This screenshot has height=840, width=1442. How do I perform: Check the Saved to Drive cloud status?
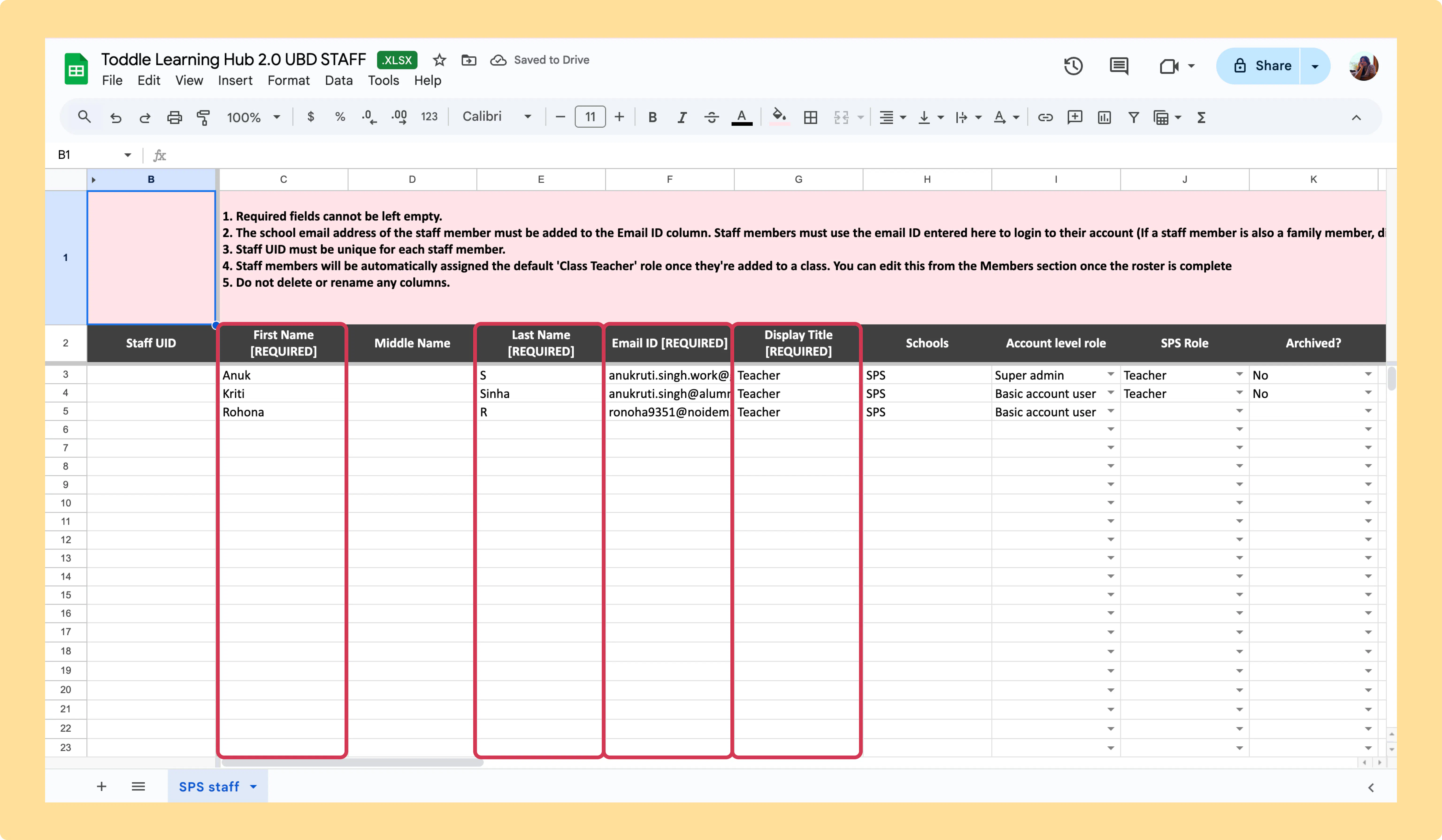click(x=499, y=60)
